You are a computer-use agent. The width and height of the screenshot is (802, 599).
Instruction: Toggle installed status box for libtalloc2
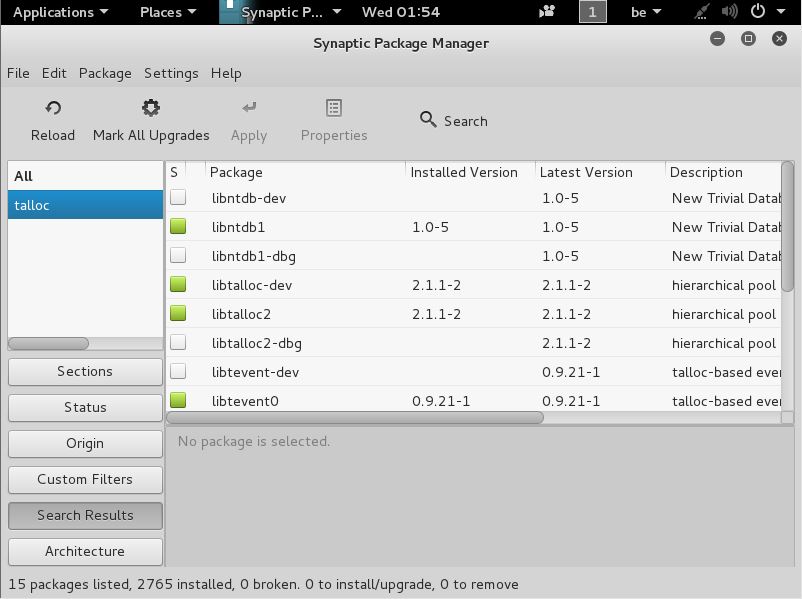tap(178, 313)
